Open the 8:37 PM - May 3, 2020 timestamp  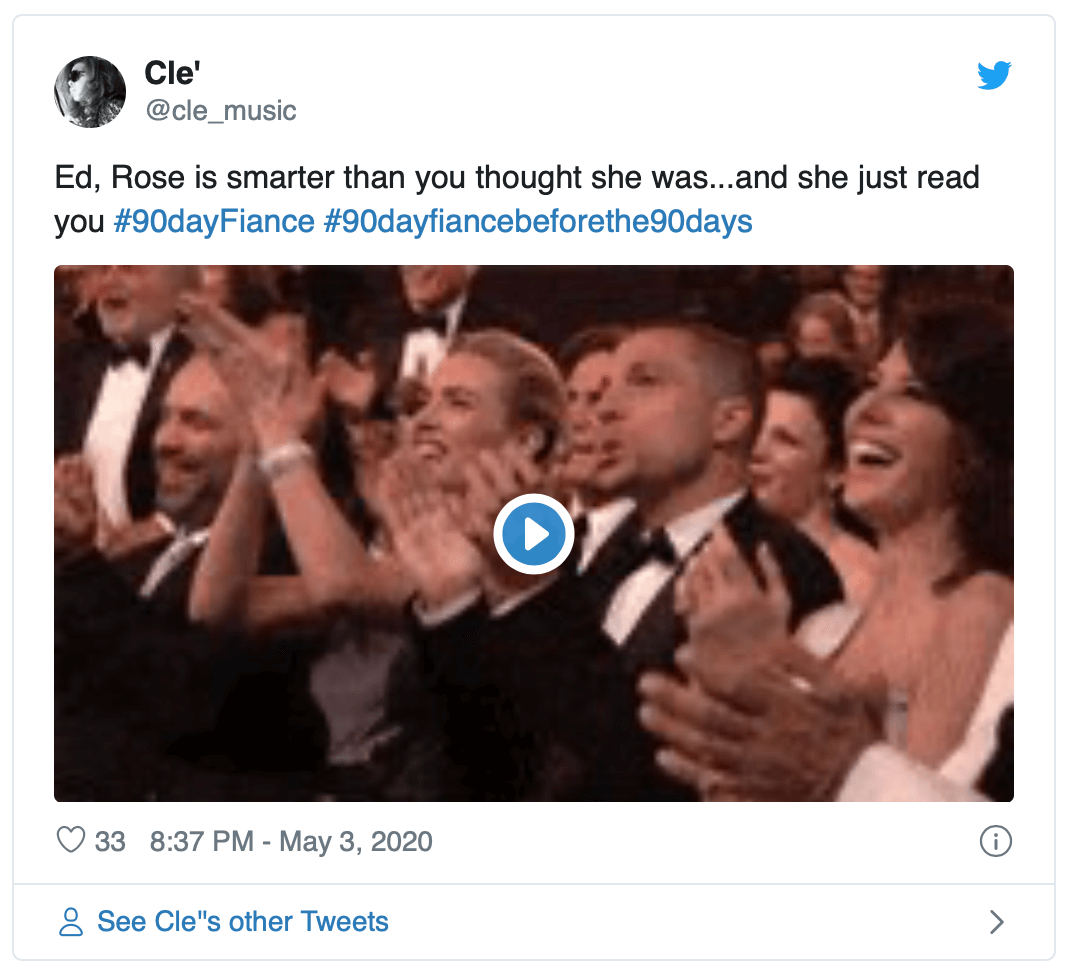(x=291, y=841)
